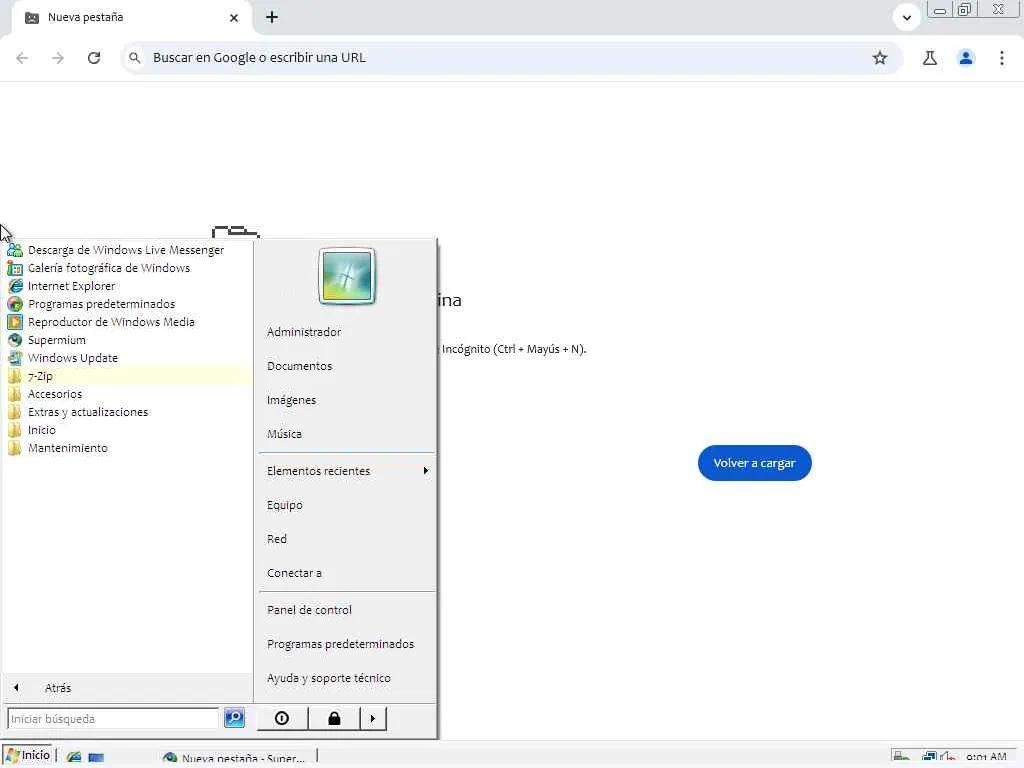Click the power button icon
The height and width of the screenshot is (768, 1024).
coord(282,718)
